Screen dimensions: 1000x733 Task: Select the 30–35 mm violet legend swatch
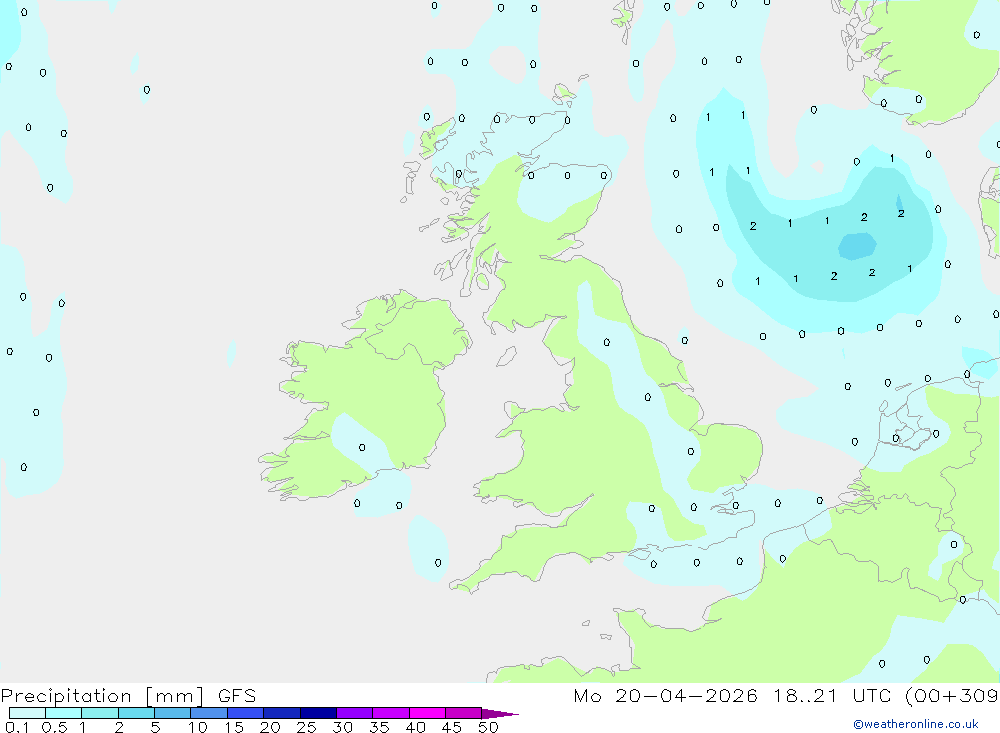355,713
